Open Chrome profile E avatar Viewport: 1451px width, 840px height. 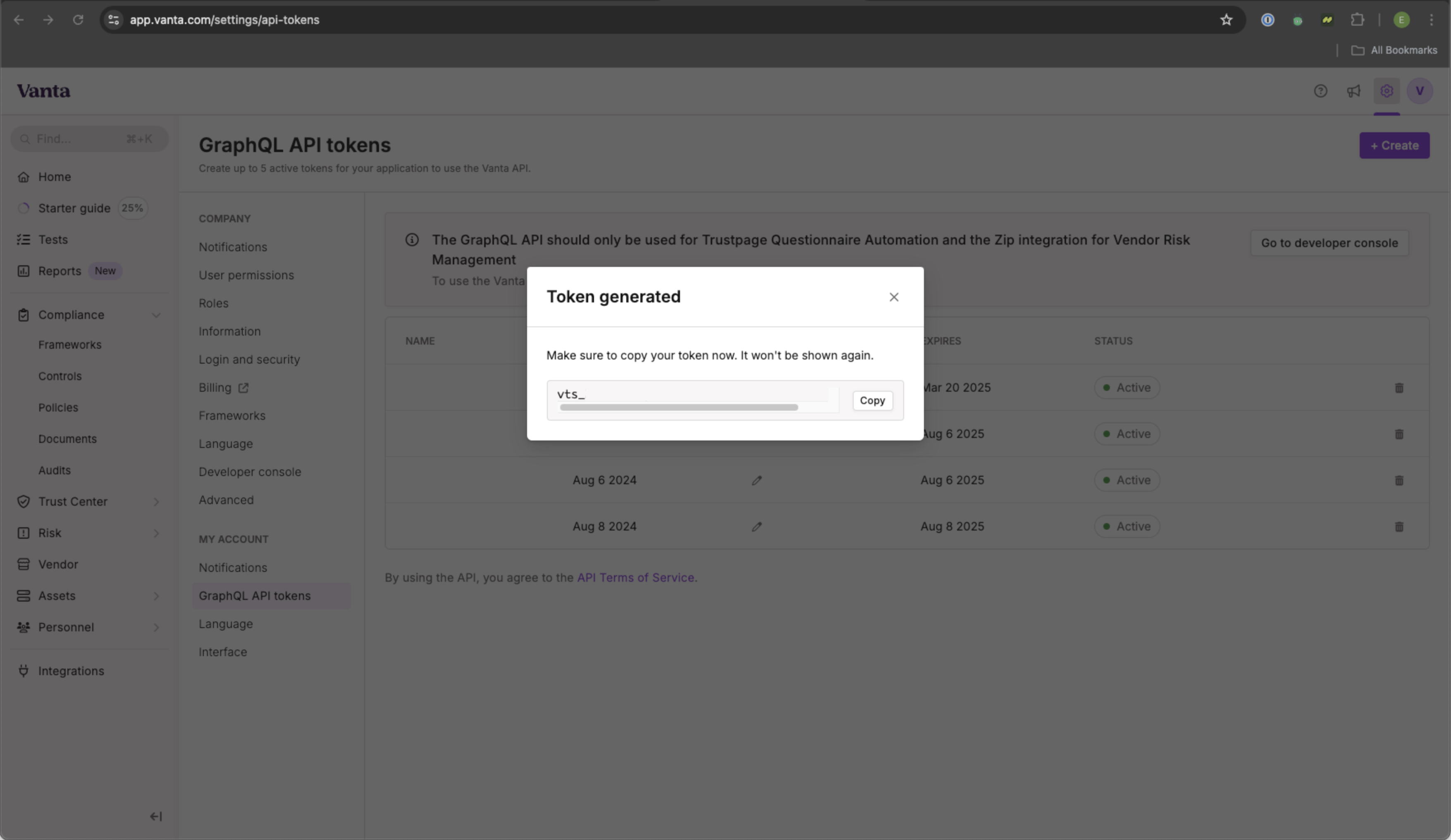[x=1401, y=20]
